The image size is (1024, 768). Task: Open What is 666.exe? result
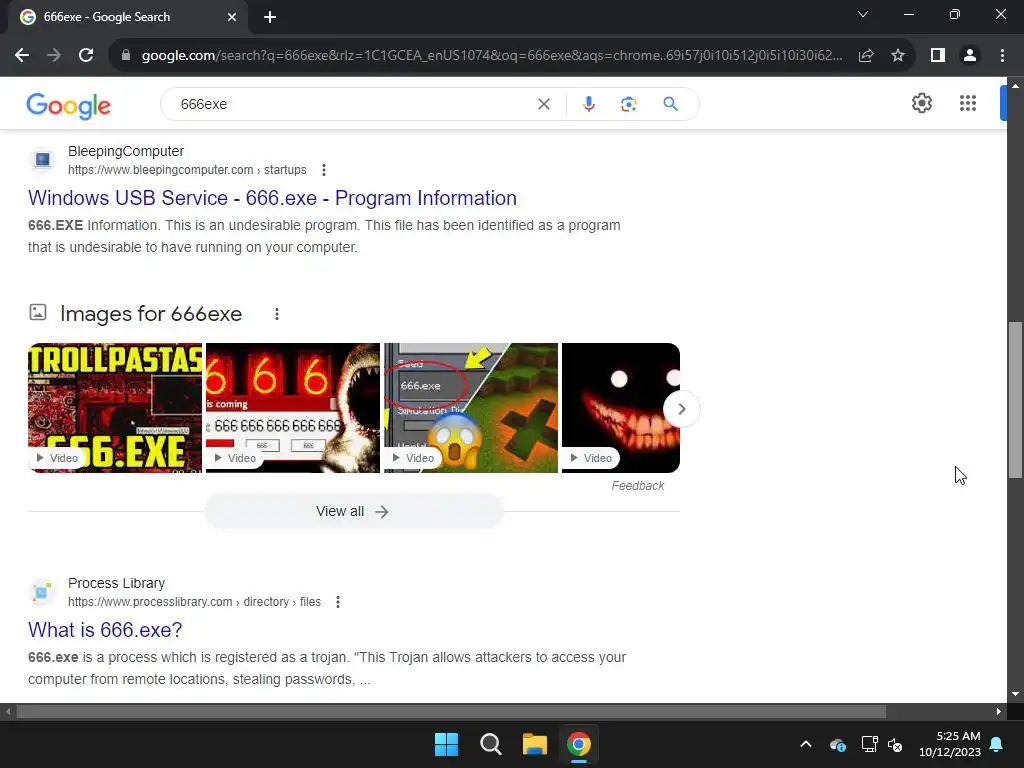[x=105, y=630]
